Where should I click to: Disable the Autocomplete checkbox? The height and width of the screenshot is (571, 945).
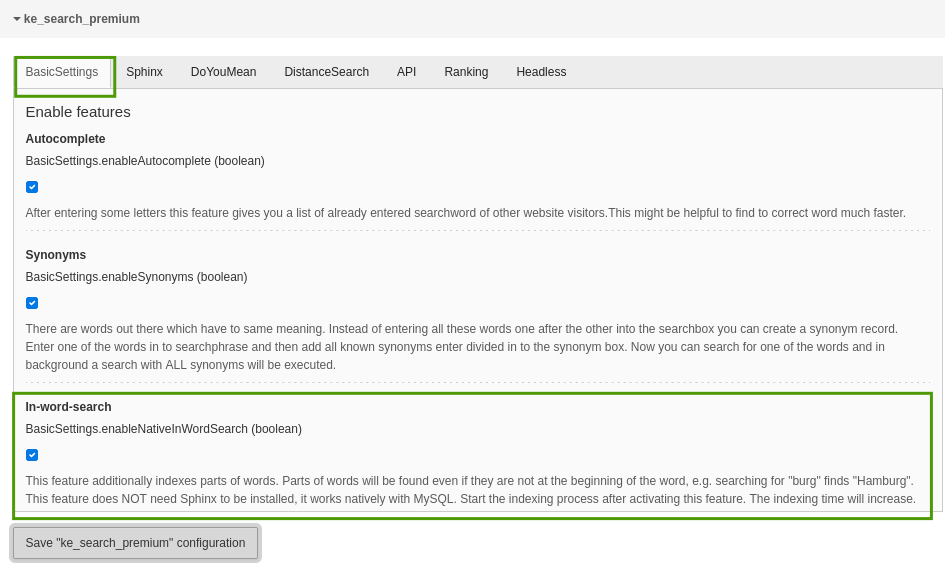point(32,187)
